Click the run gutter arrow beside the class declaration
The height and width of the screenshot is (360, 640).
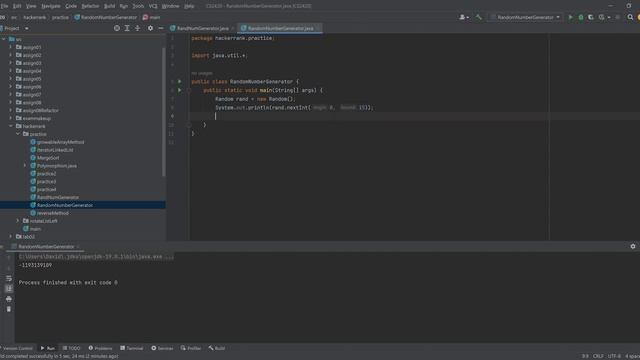click(x=180, y=82)
